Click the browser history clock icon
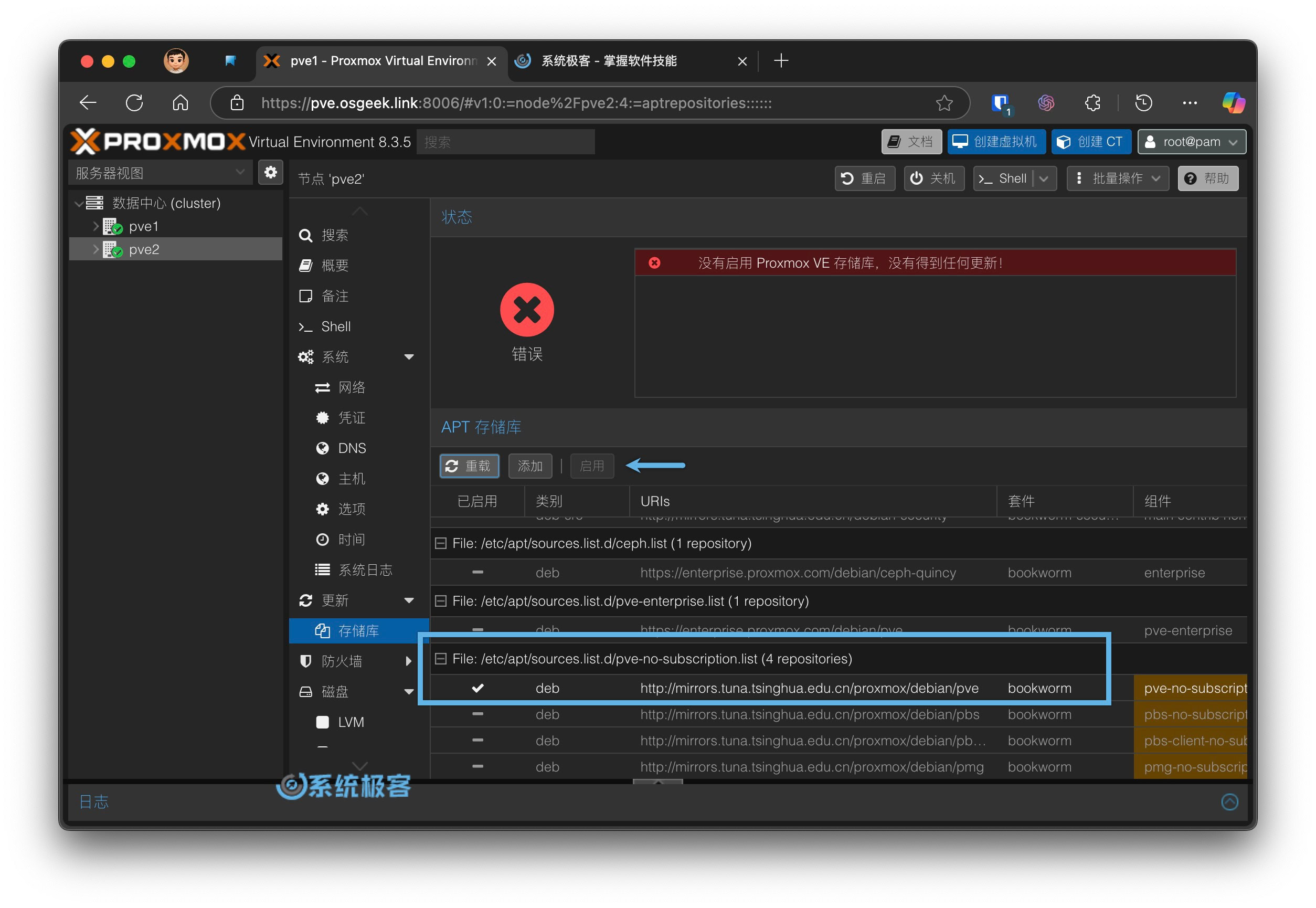 click(x=1143, y=103)
